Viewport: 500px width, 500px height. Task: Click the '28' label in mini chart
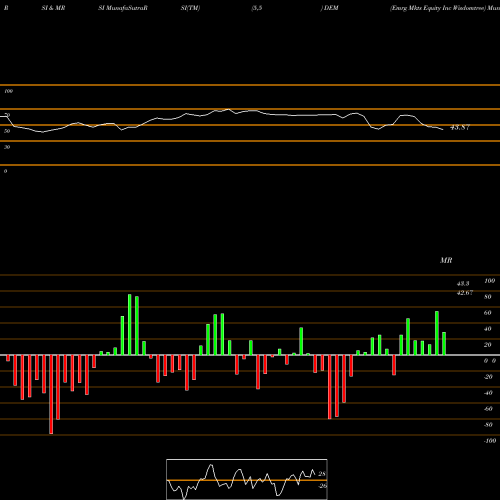click(x=322, y=474)
